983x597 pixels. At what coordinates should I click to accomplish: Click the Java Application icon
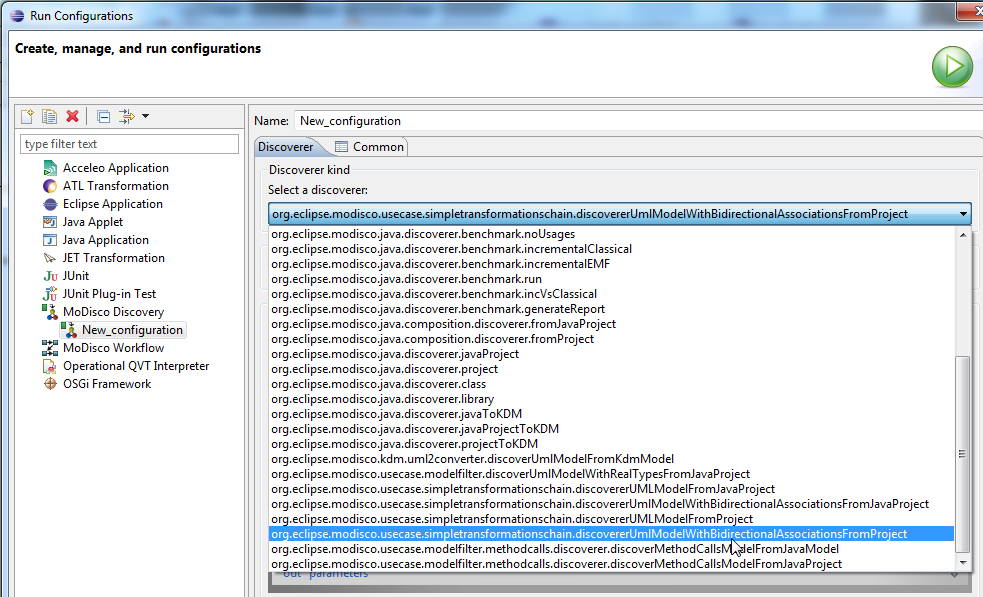point(50,240)
